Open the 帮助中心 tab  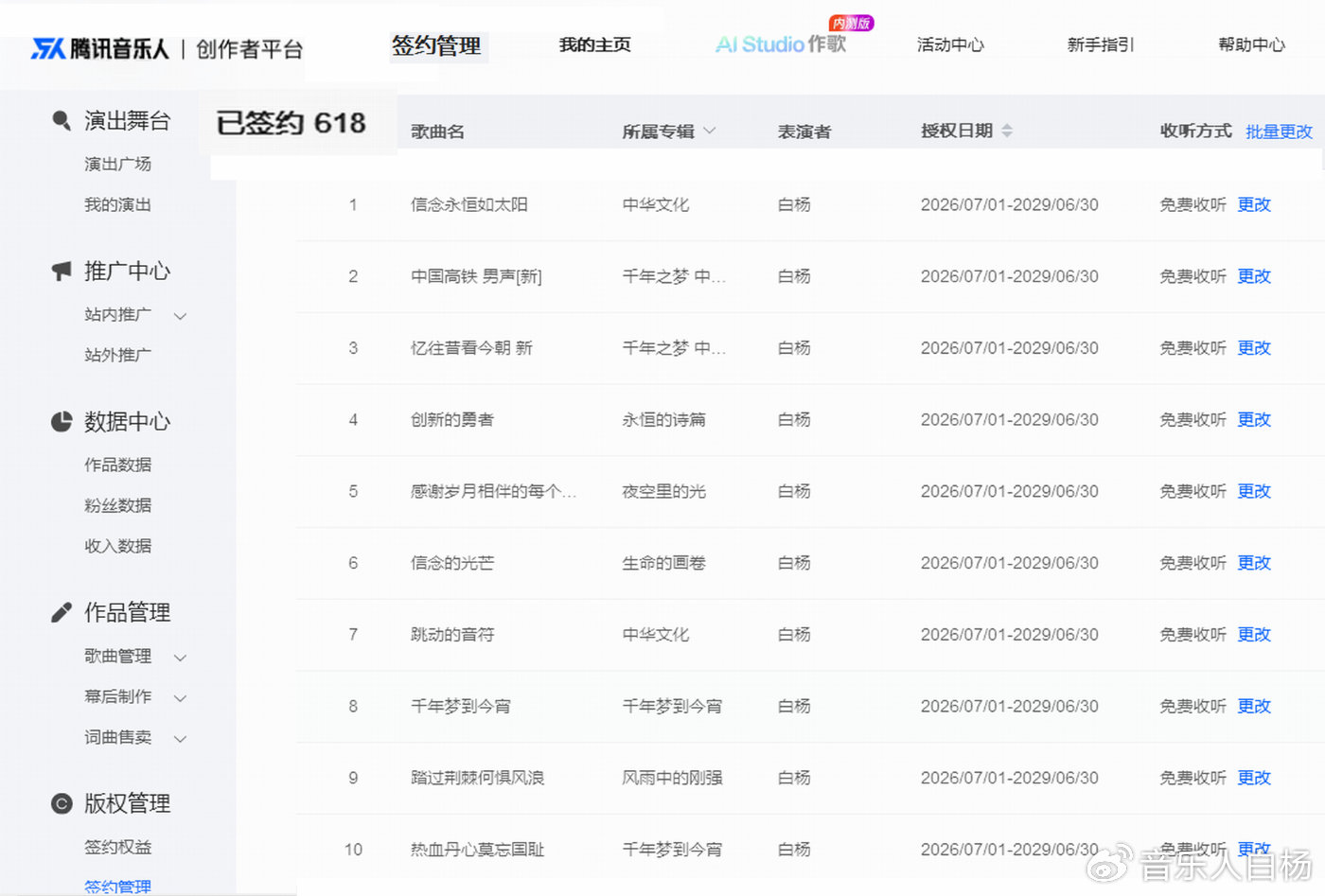[x=1251, y=44]
